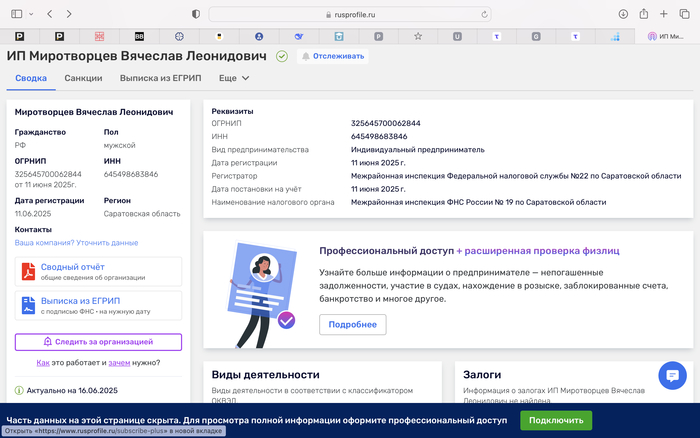Reload the page with the refresh icon
The height and width of the screenshot is (438, 700).
tap(484, 14)
